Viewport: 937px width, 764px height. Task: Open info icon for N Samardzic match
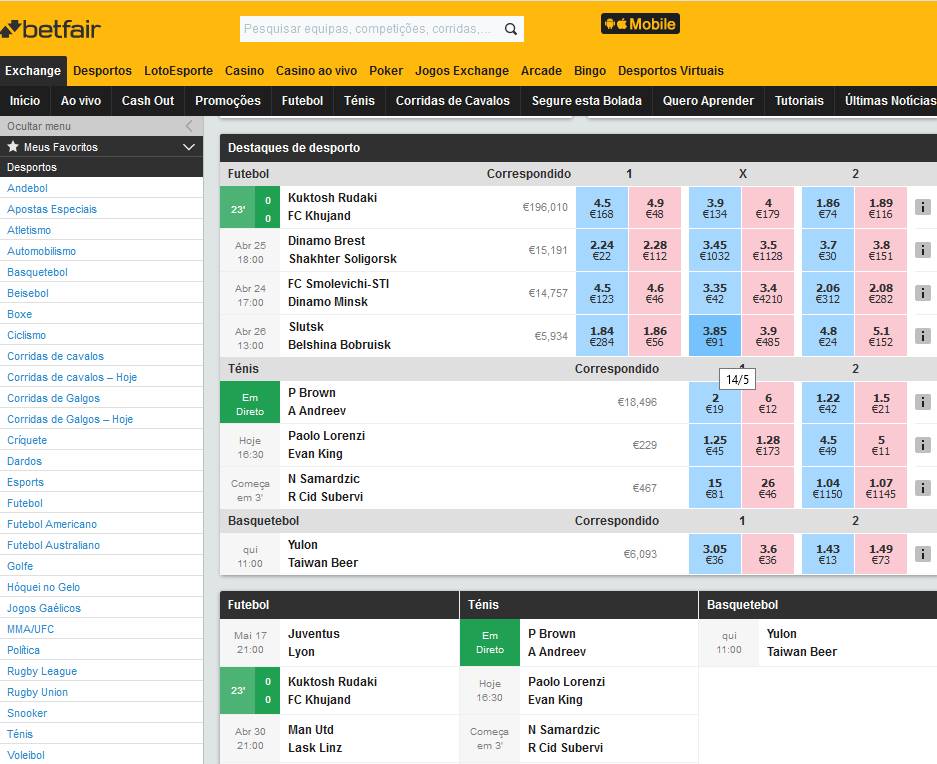coord(923,488)
